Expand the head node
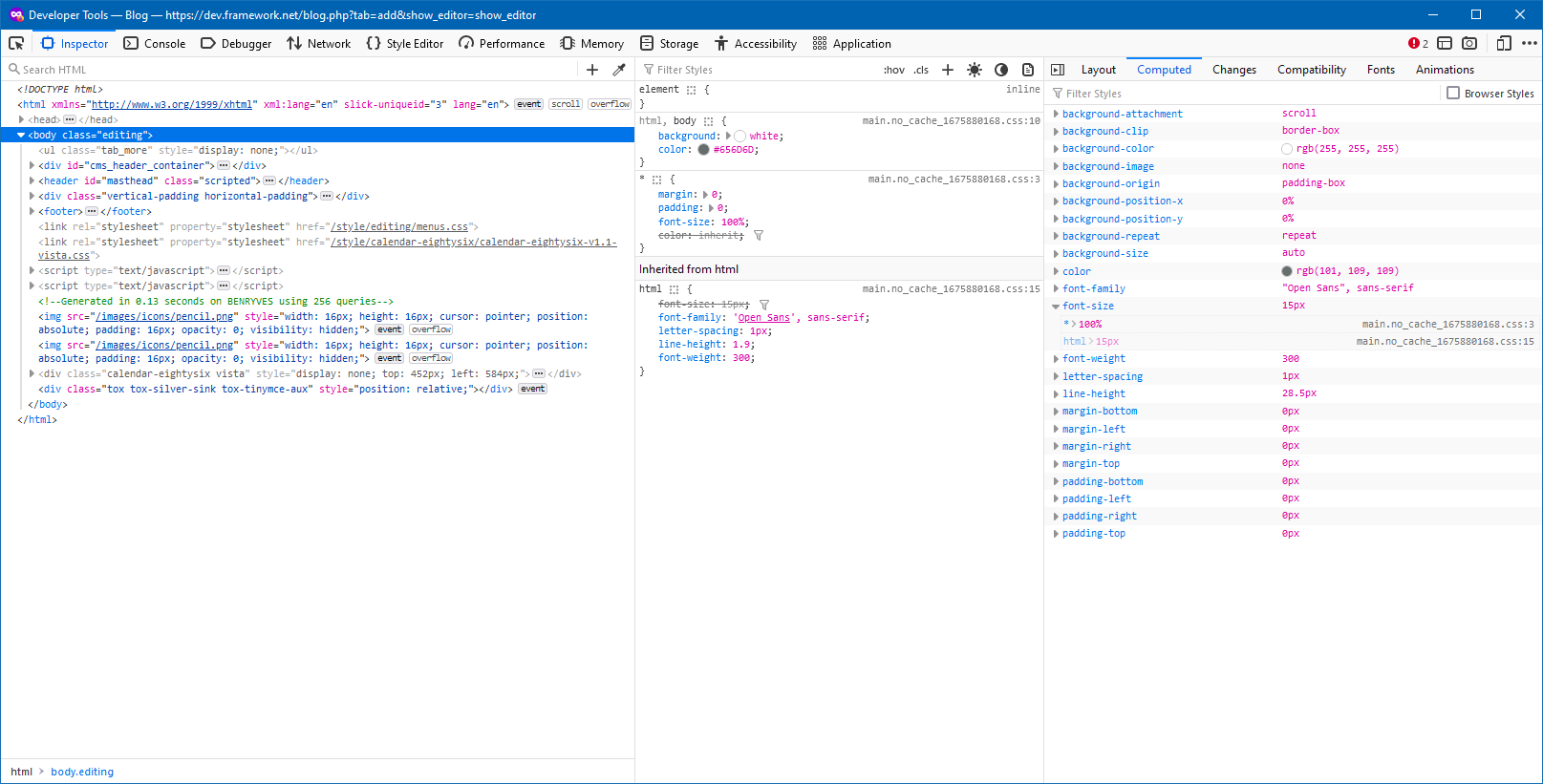Viewport: 1543px width, 784px height. (21, 120)
